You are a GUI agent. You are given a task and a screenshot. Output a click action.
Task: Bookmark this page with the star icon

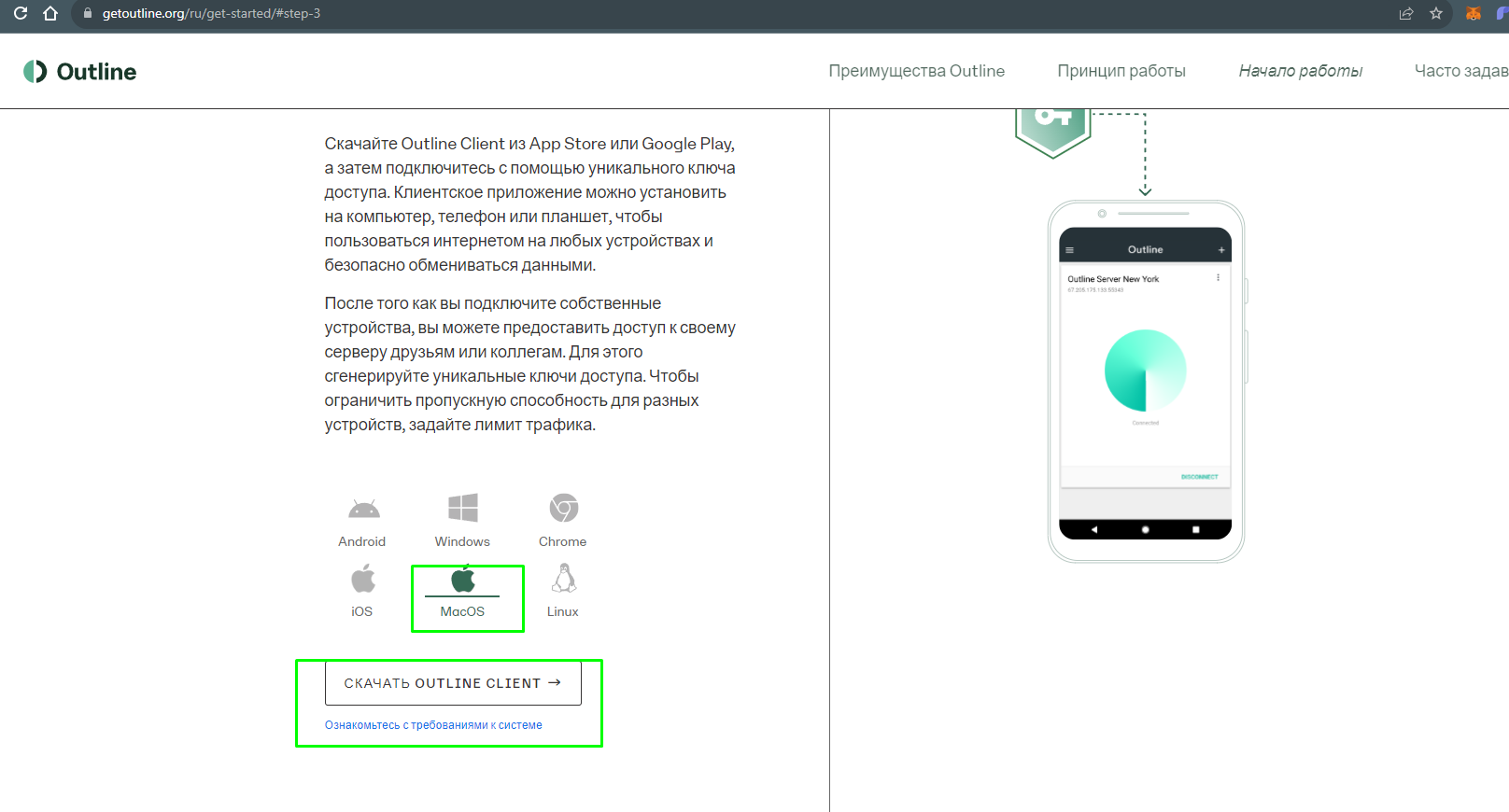pyautogui.click(x=1436, y=13)
